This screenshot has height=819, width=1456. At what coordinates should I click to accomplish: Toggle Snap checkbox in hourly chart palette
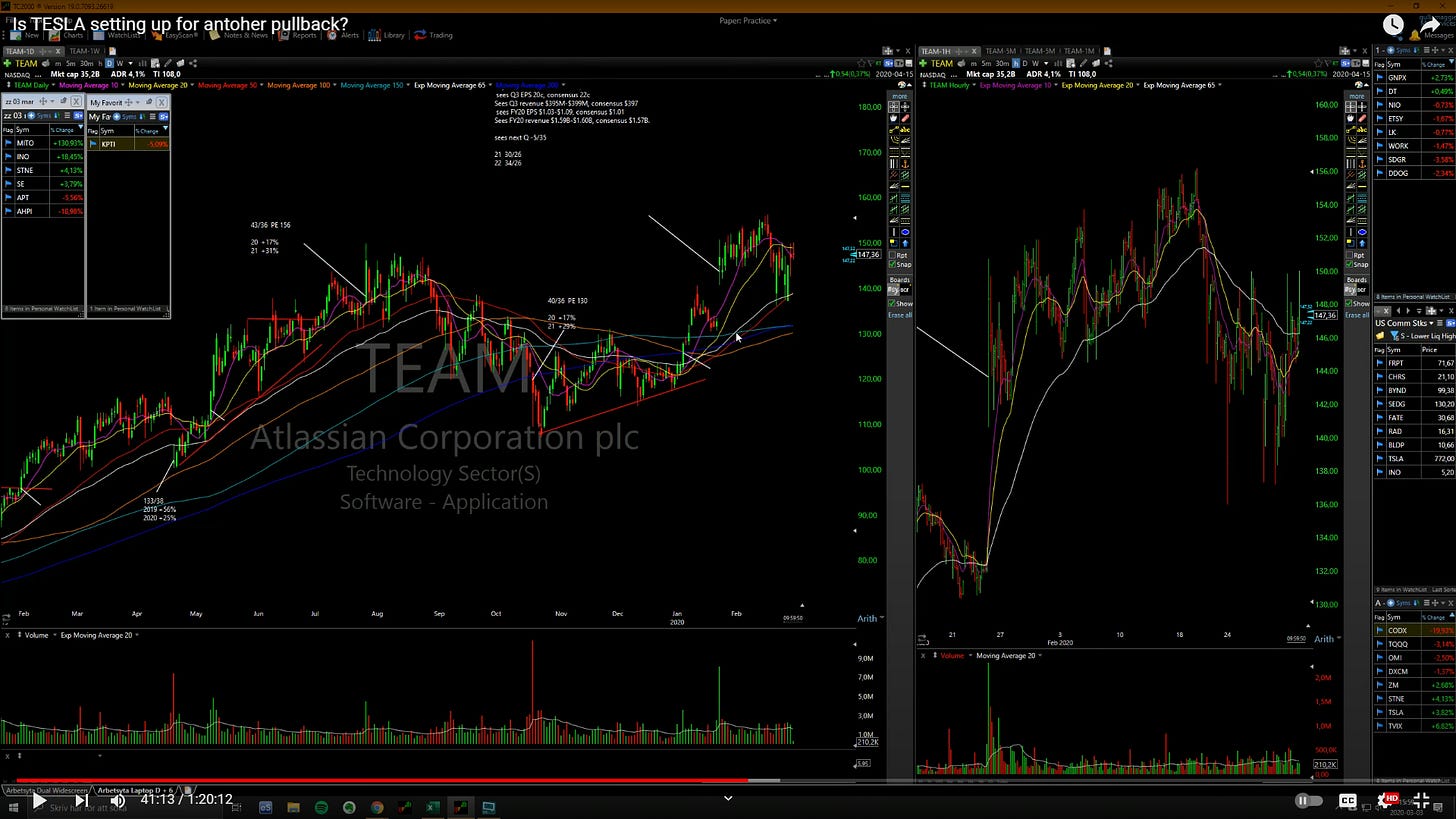tap(1349, 264)
